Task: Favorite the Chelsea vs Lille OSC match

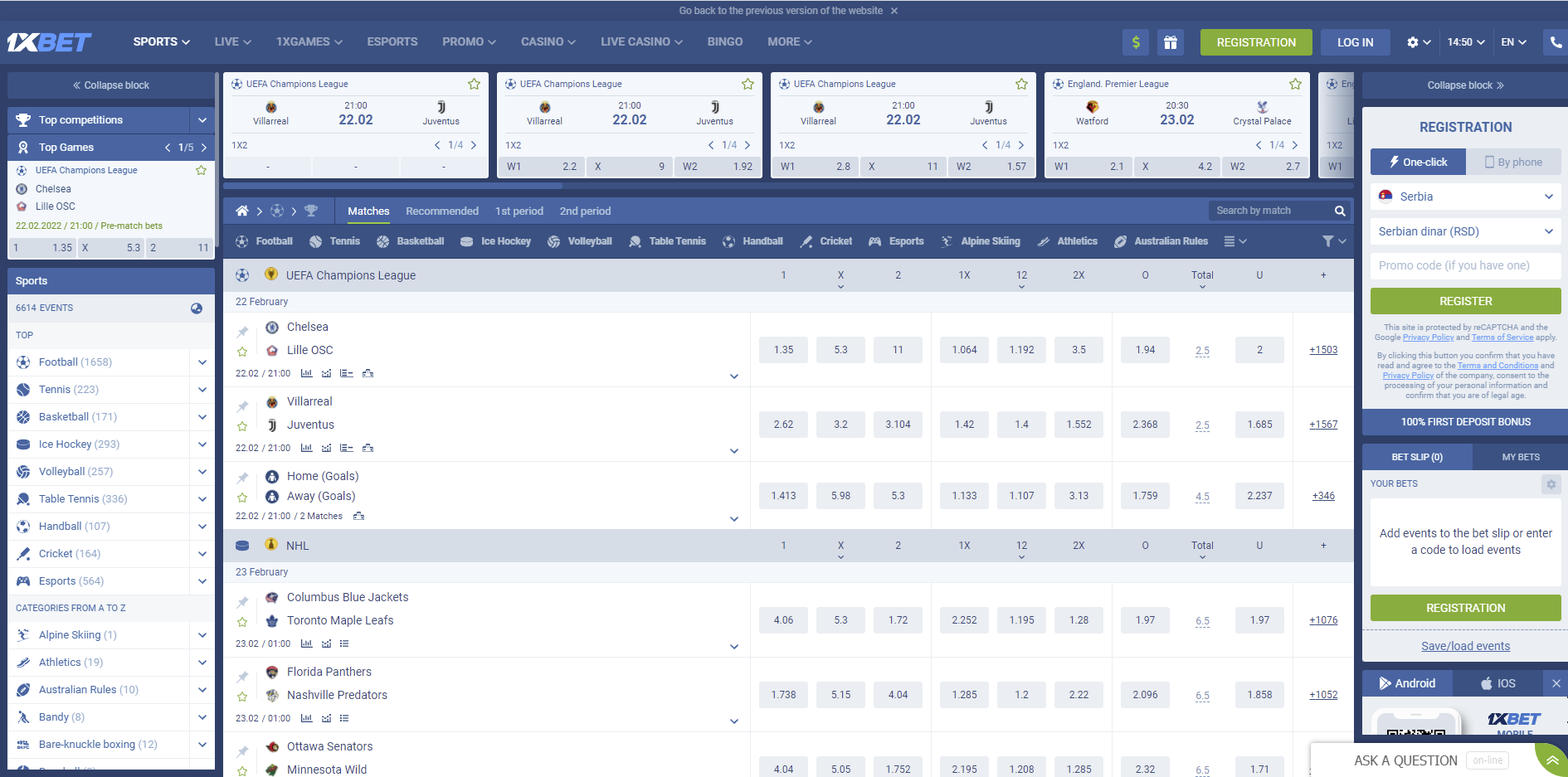Action: click(x=242, y=352)
